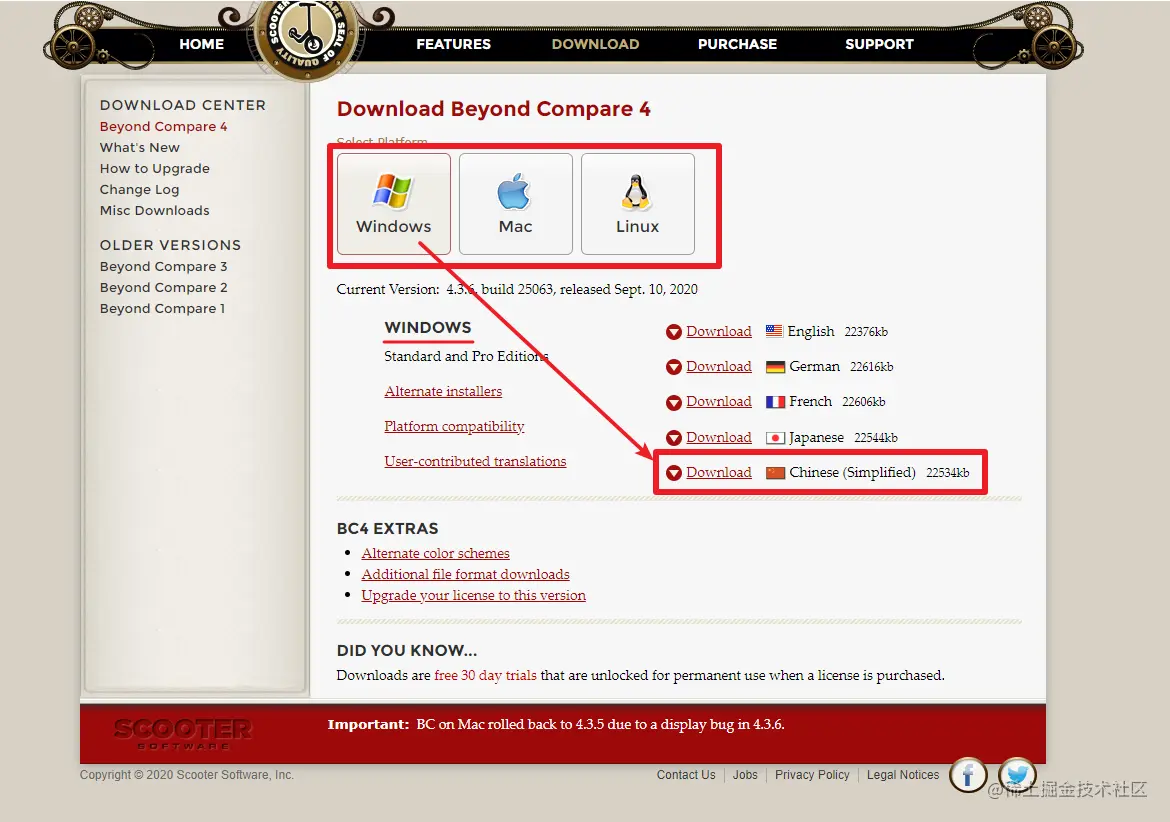Click the German flag icon
This screenshot has width=1170, height=822.
[775, 366]
